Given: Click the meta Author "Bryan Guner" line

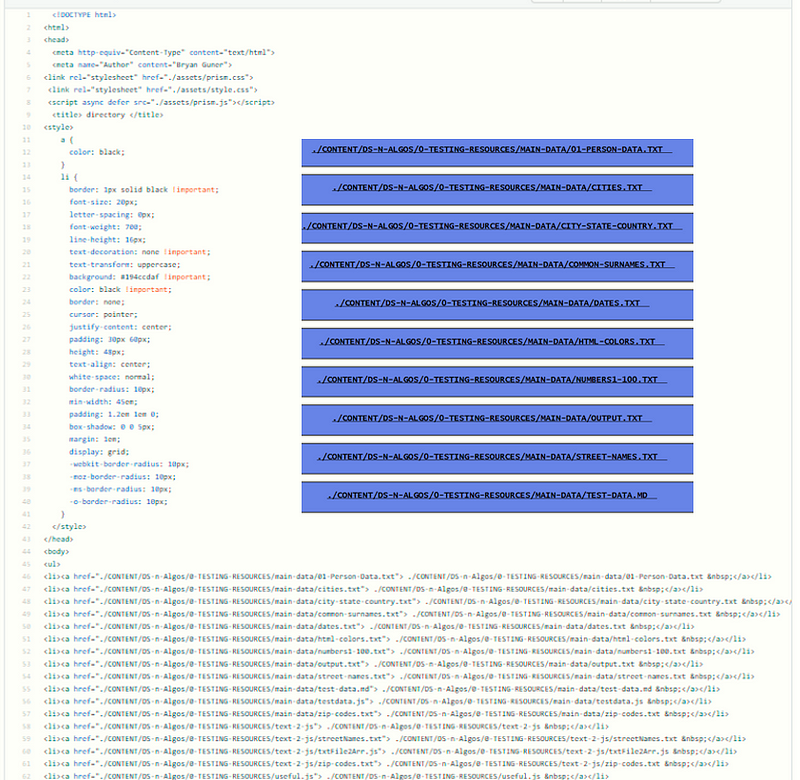Looking at the screenshot, I should click(142, 65).
